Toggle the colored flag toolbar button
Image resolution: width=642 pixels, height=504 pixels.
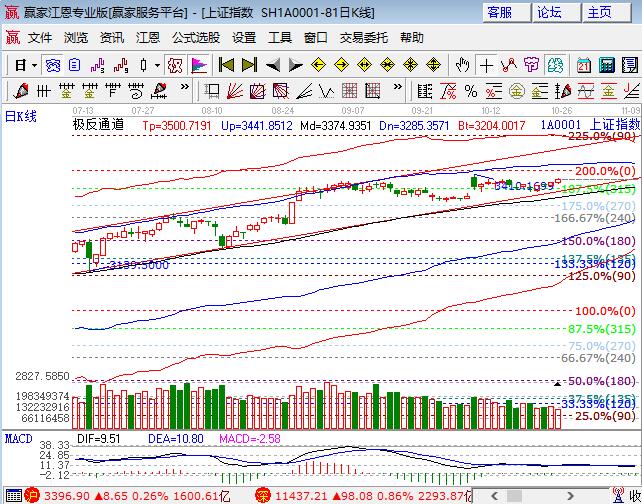pyautogui.click(x=199, y=65)
